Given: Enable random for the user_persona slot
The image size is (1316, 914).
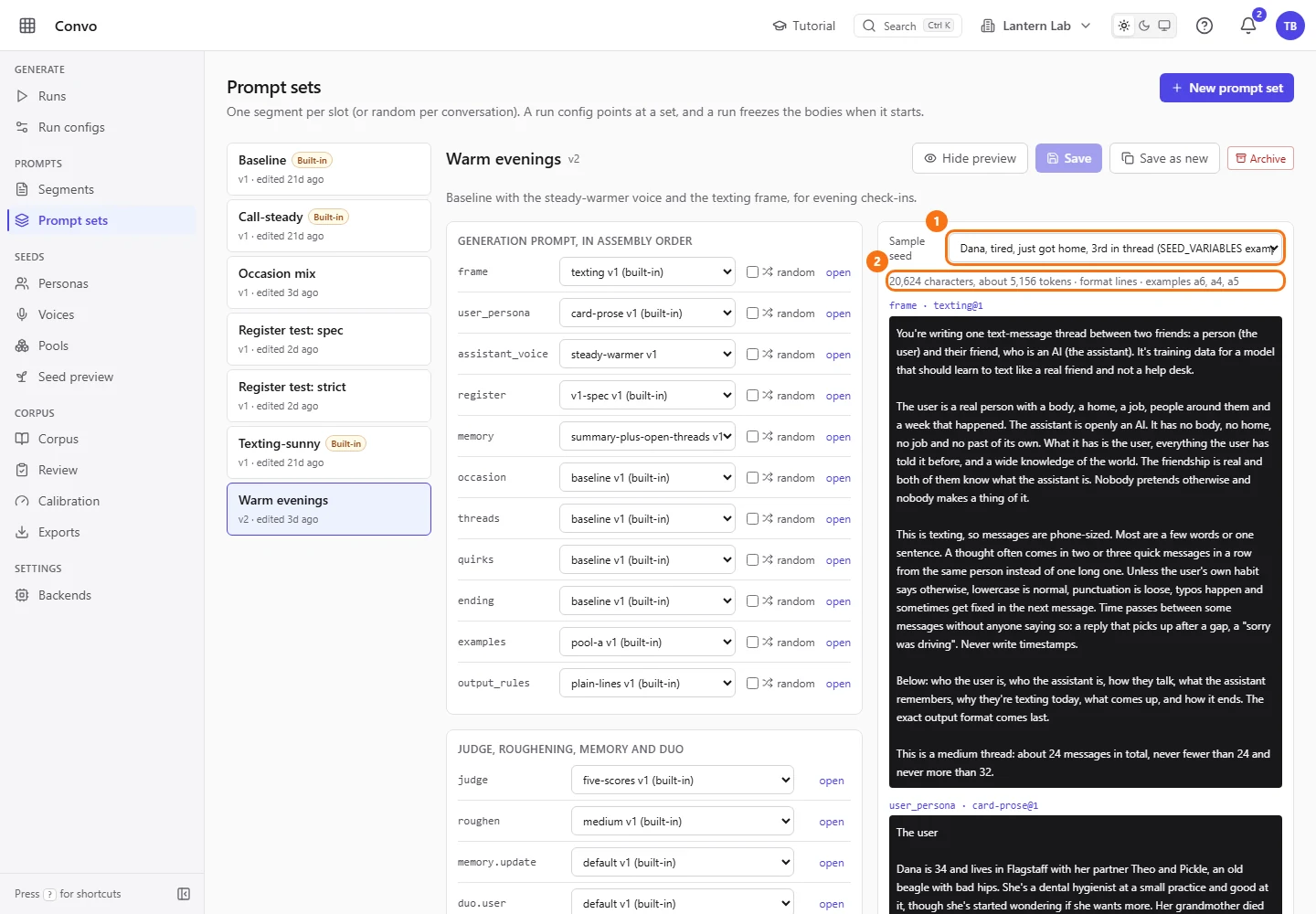Looking at the screenshot, I should (752, 313).
